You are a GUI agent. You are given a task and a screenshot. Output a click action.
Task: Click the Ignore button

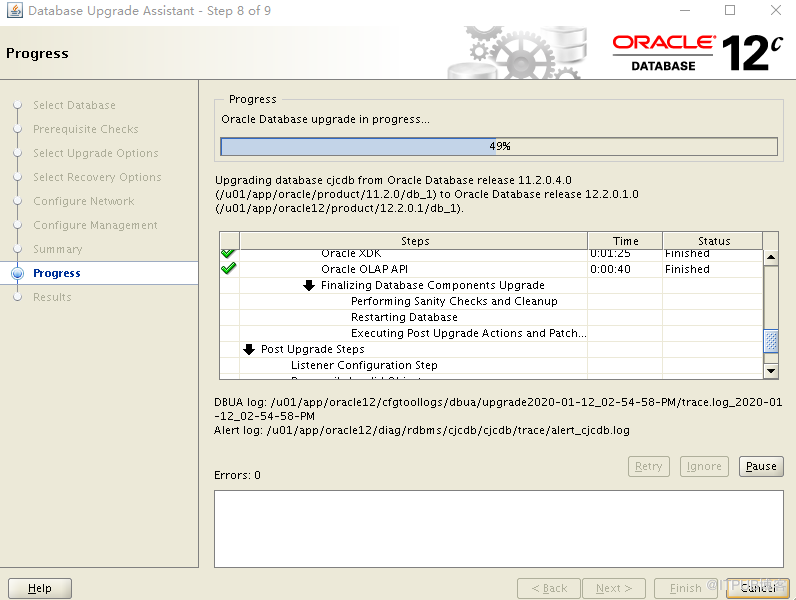pos(704,466)
